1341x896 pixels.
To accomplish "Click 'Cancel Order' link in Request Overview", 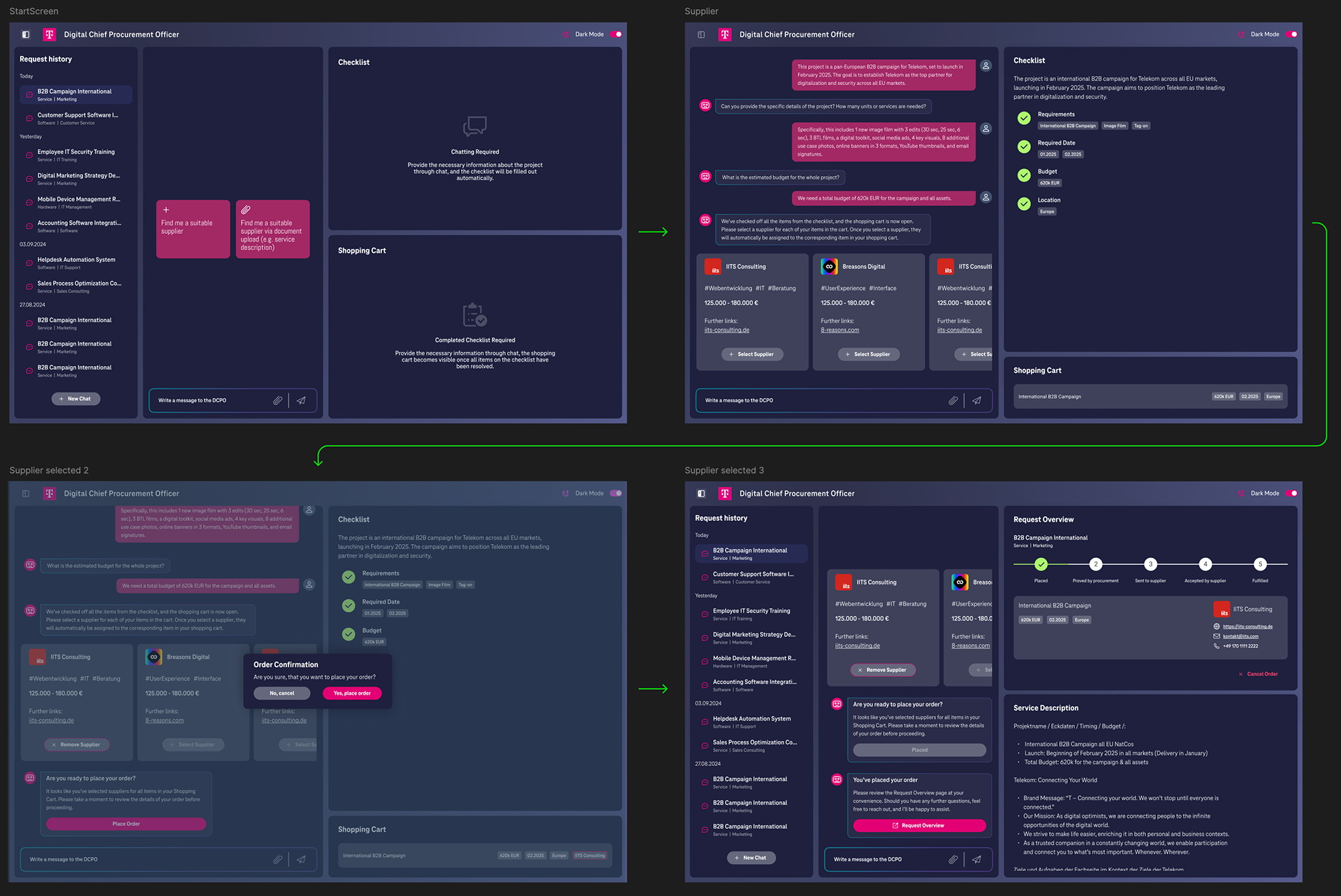I will [x=1259, y=674].
